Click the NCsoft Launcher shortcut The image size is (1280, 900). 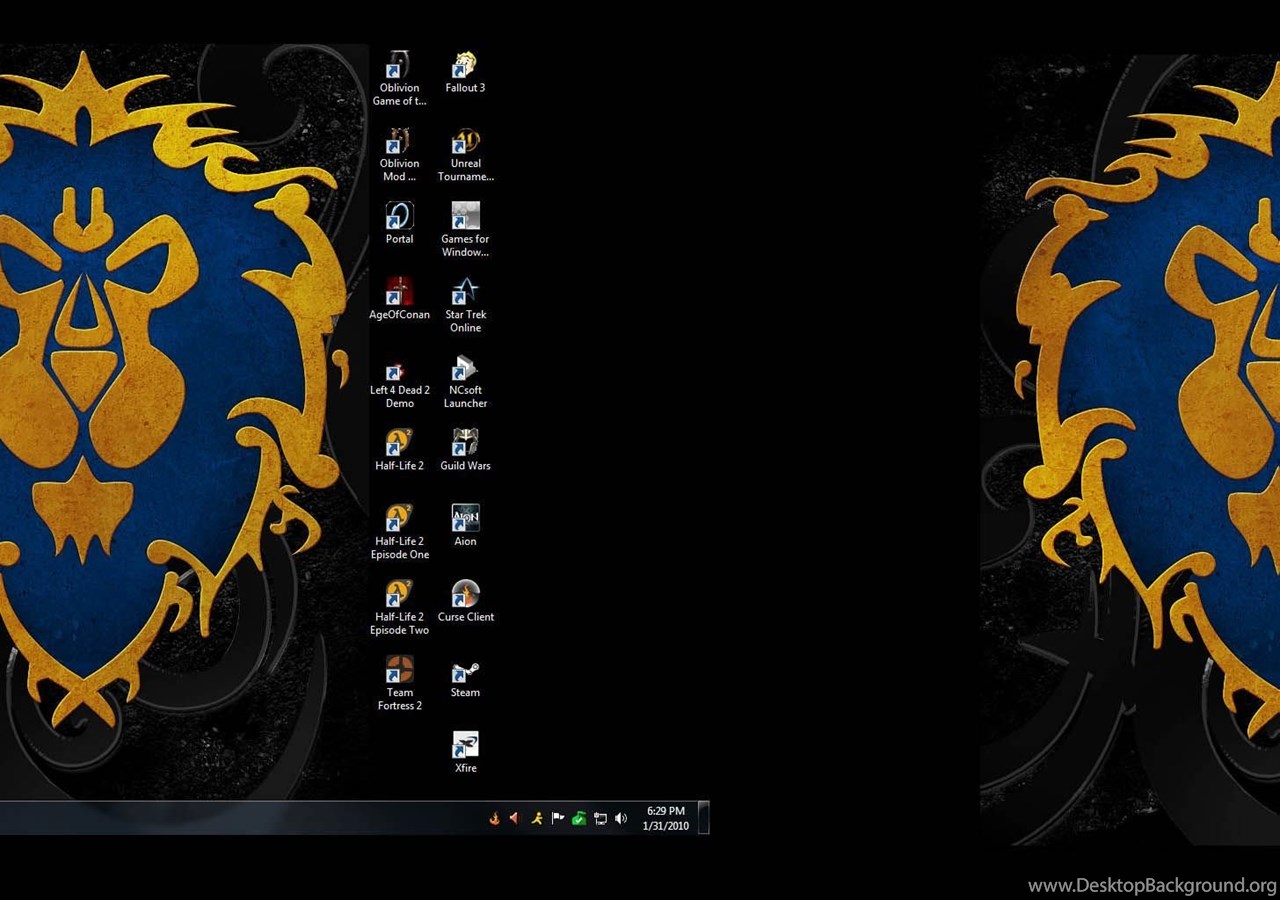(x=465, y=381)
